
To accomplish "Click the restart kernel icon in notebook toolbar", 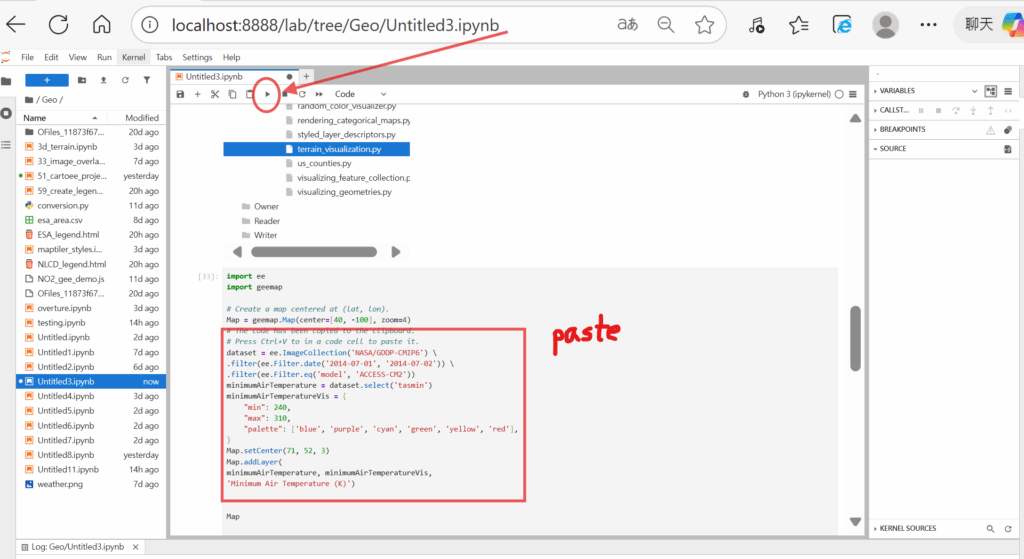I will coord(302,94).
